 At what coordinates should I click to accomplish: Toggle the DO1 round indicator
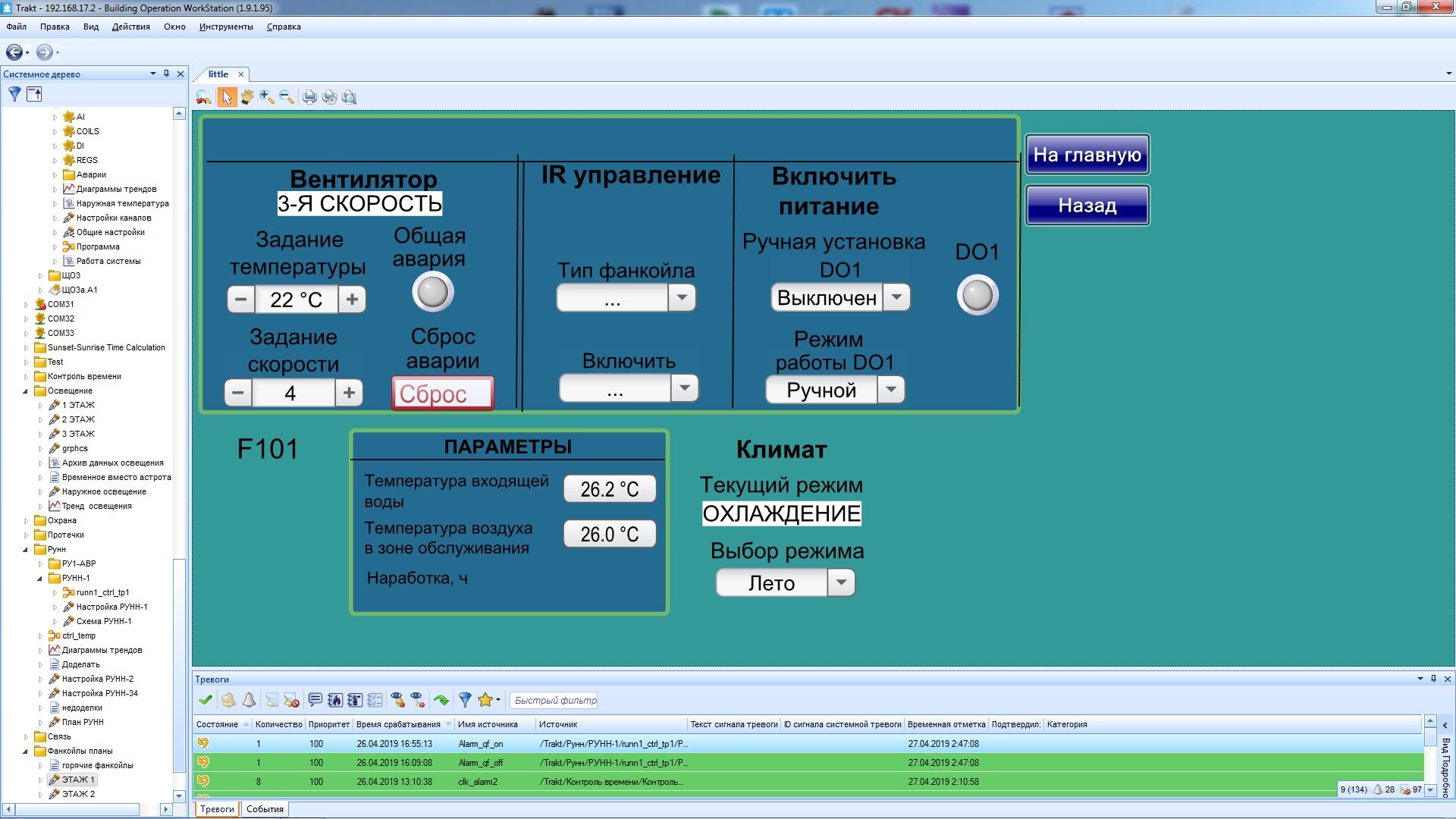coord(977,296)
